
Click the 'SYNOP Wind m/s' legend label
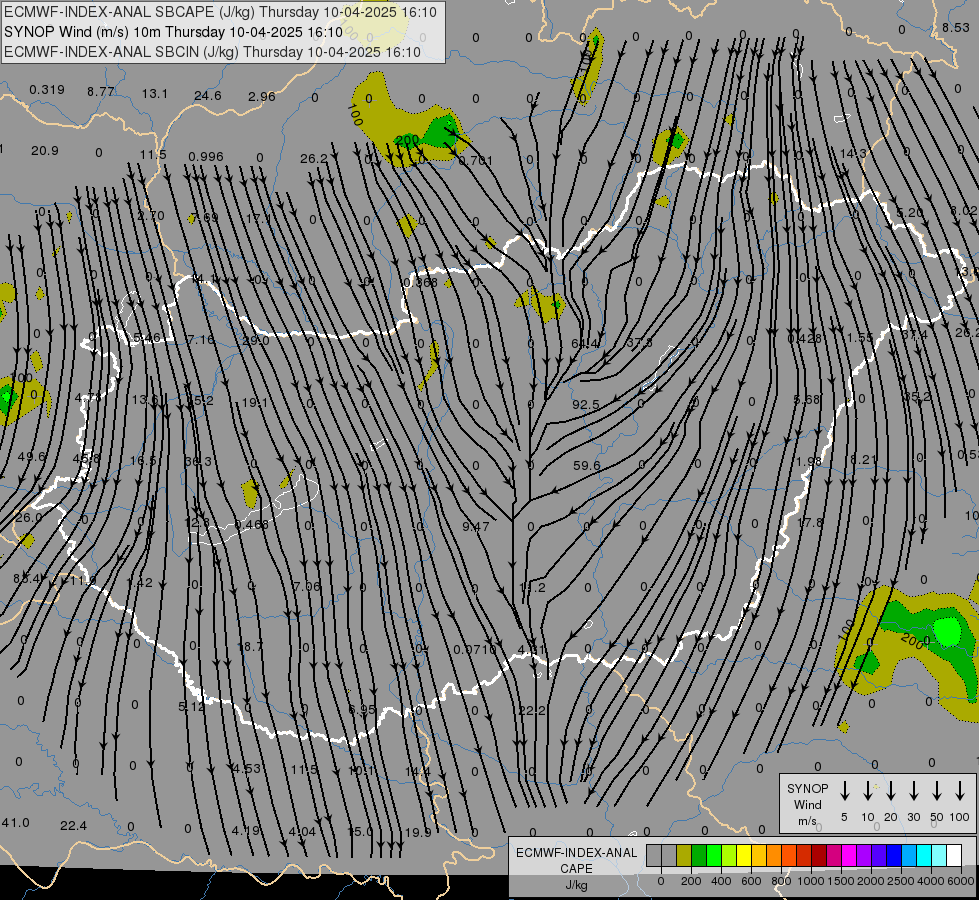pos(807,805)
